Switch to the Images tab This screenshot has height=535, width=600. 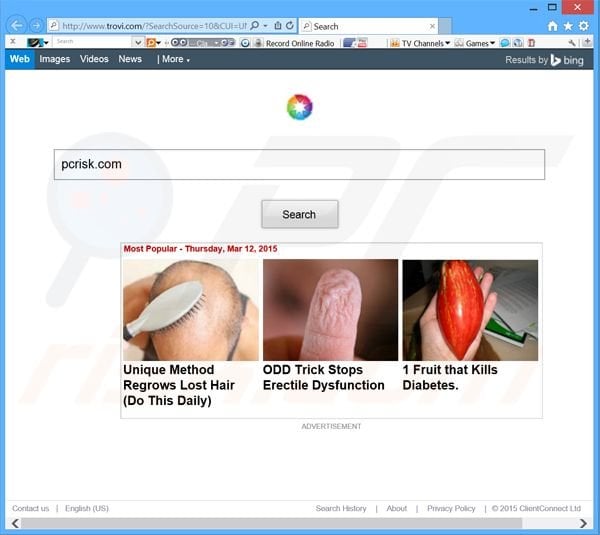coord(55,59)
